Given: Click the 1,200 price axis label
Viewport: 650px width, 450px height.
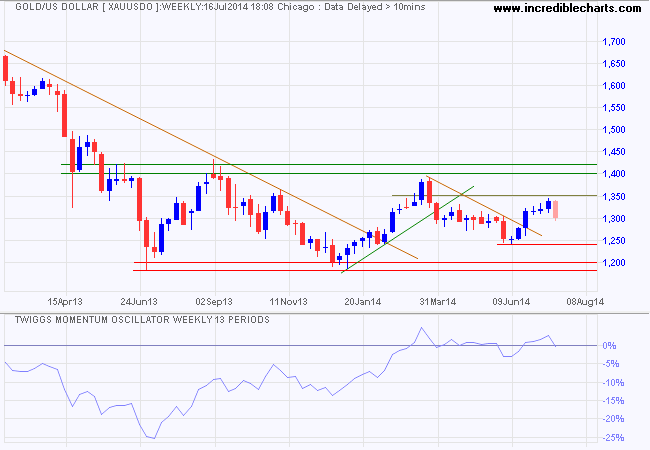Looking at the screenshot, I should (x=614, y=263).
